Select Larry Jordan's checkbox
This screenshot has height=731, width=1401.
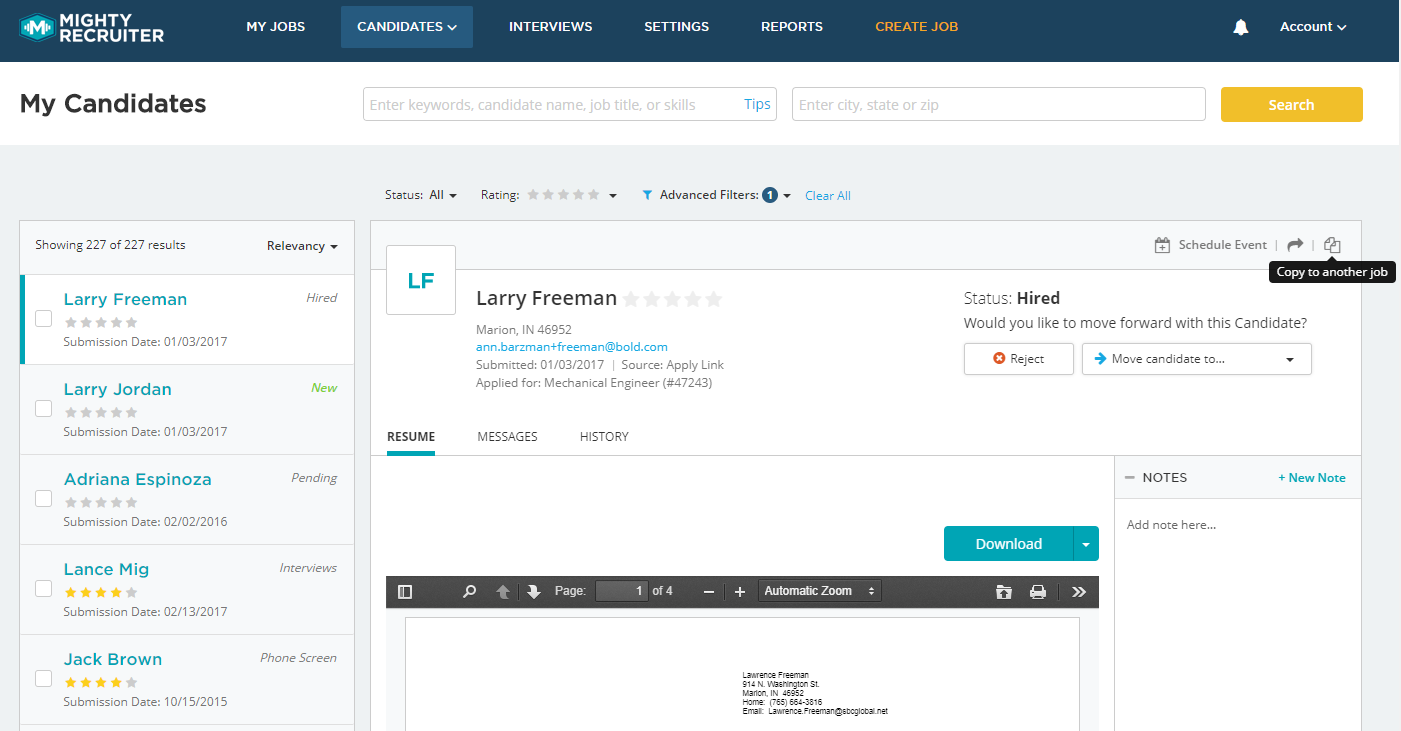(44, 409)
